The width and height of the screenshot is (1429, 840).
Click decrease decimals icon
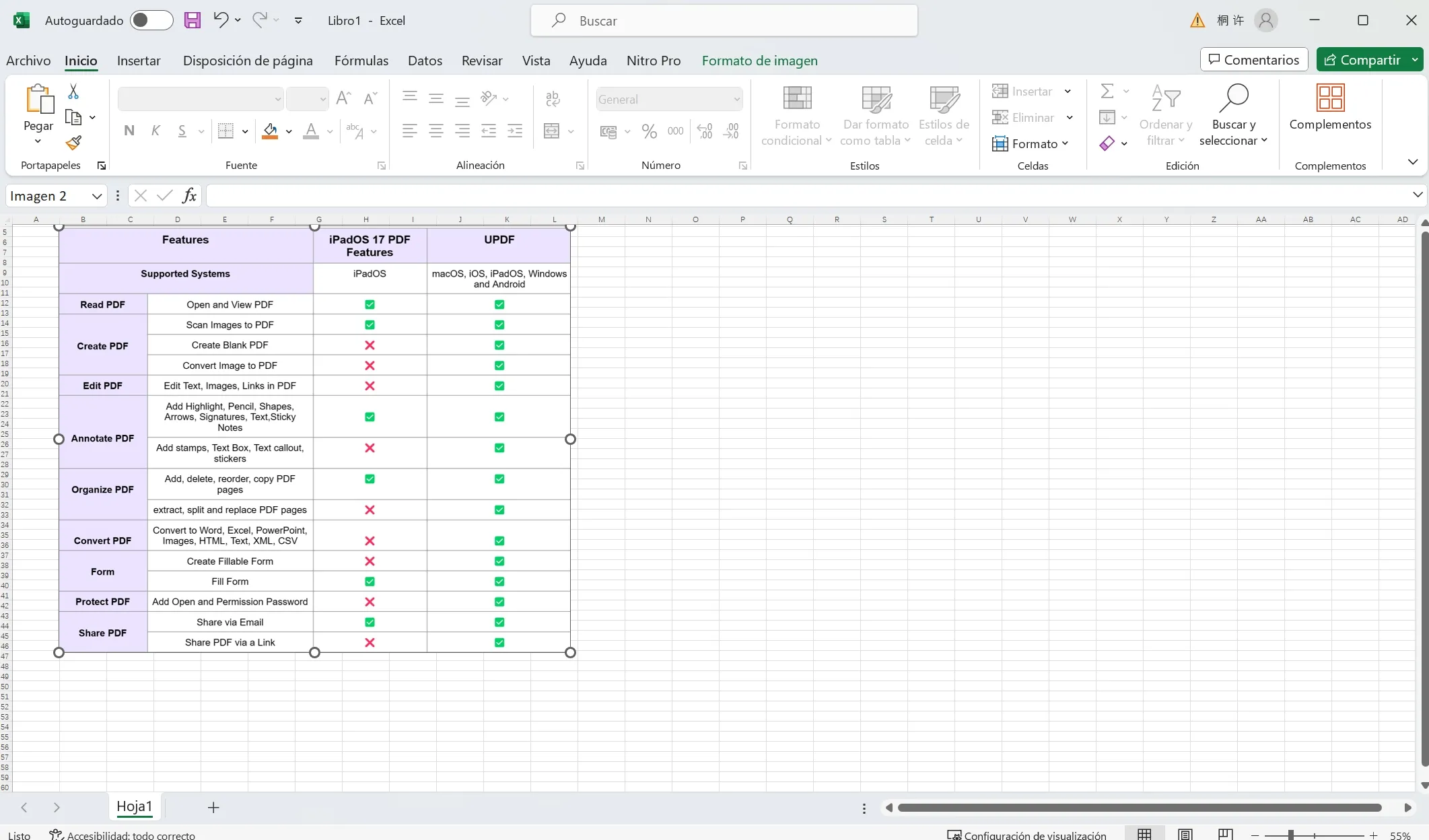pyautogui.click(x=731, y=131)
